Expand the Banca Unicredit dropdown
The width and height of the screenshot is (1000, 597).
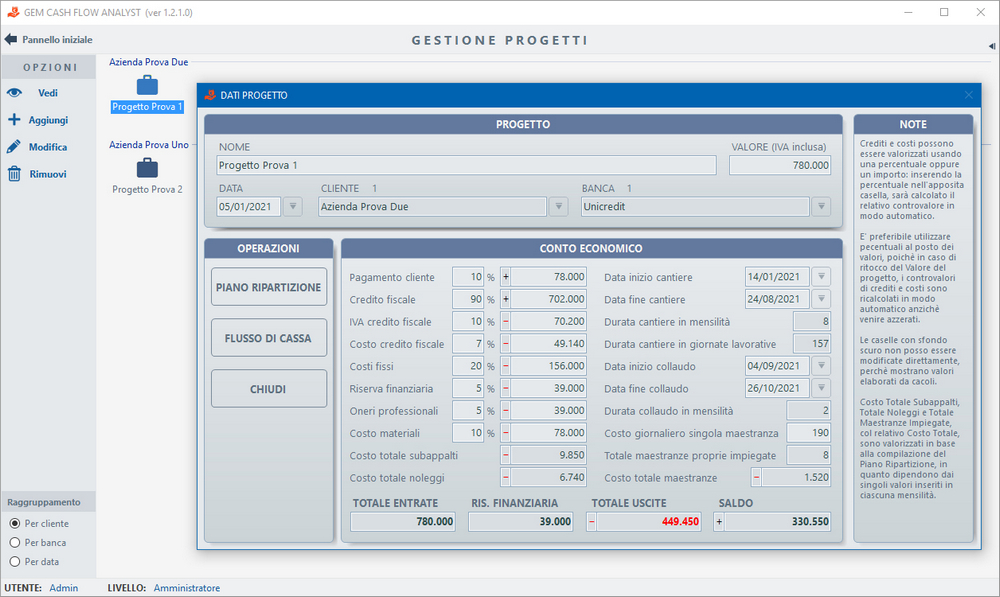tap(820, 207)
